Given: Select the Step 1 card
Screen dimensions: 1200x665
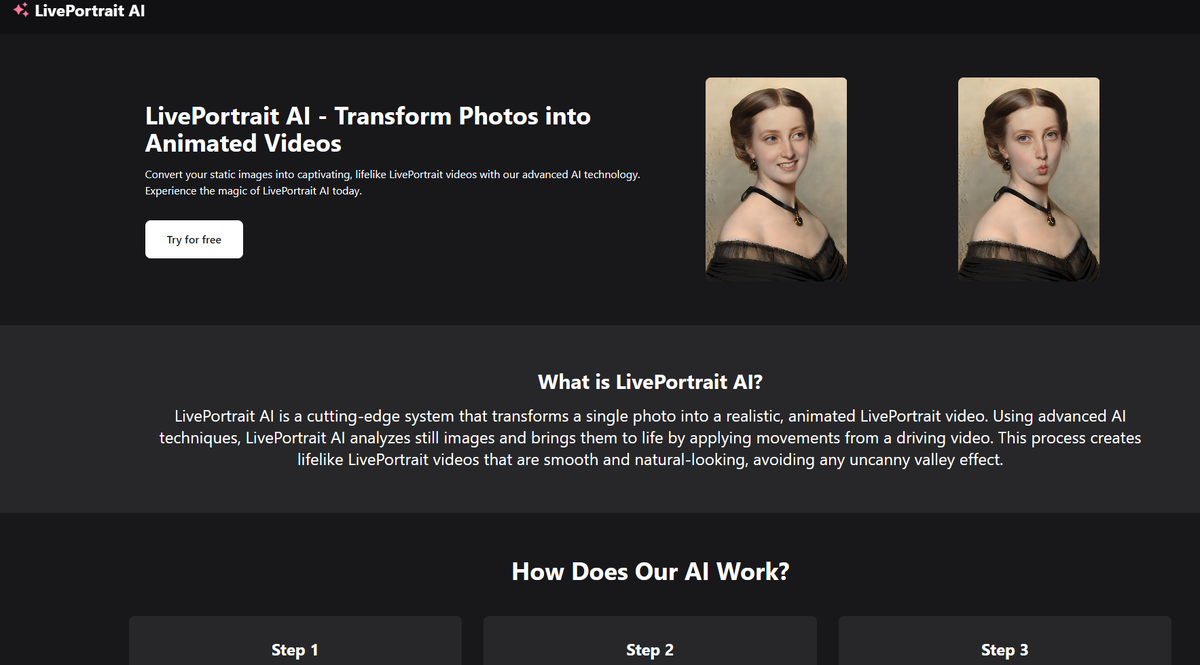Looking at the screenshot, I should tap(295, 641).
